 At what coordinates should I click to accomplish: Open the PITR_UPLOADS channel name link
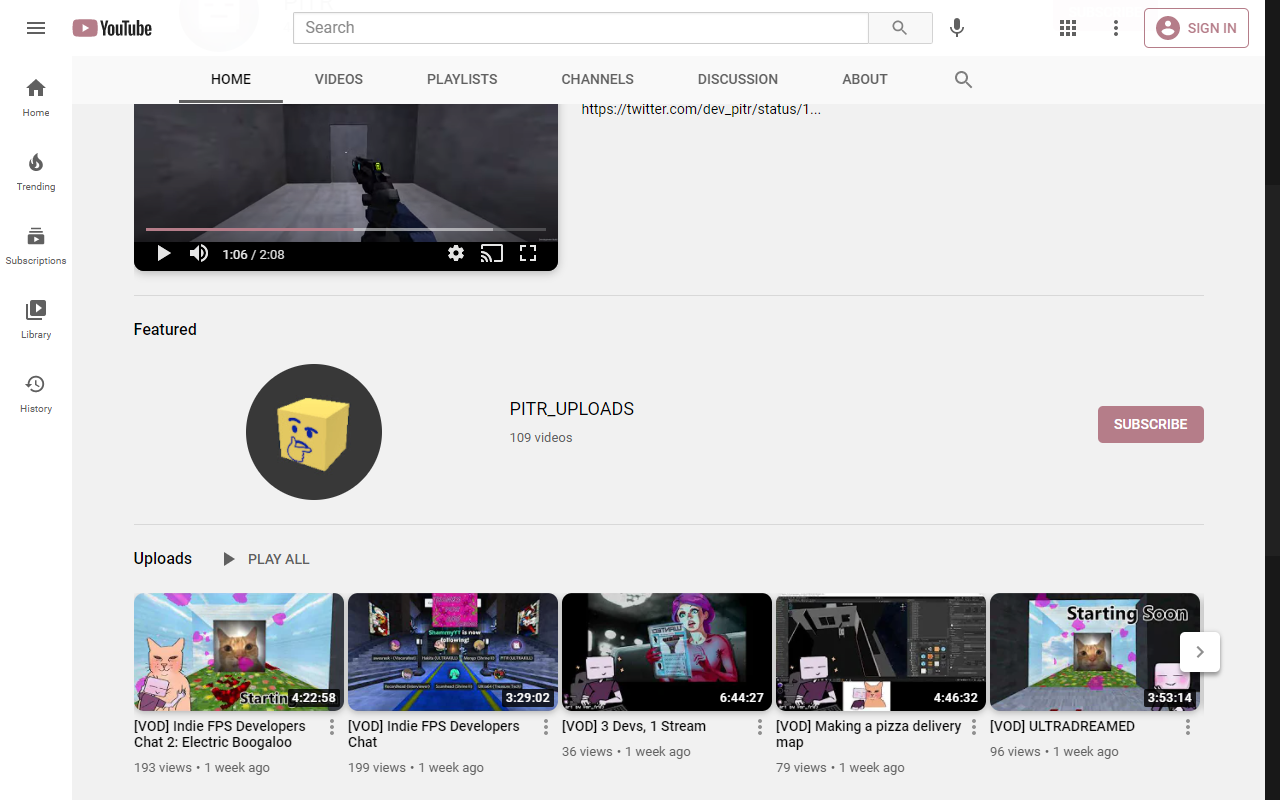click(572, 409)
